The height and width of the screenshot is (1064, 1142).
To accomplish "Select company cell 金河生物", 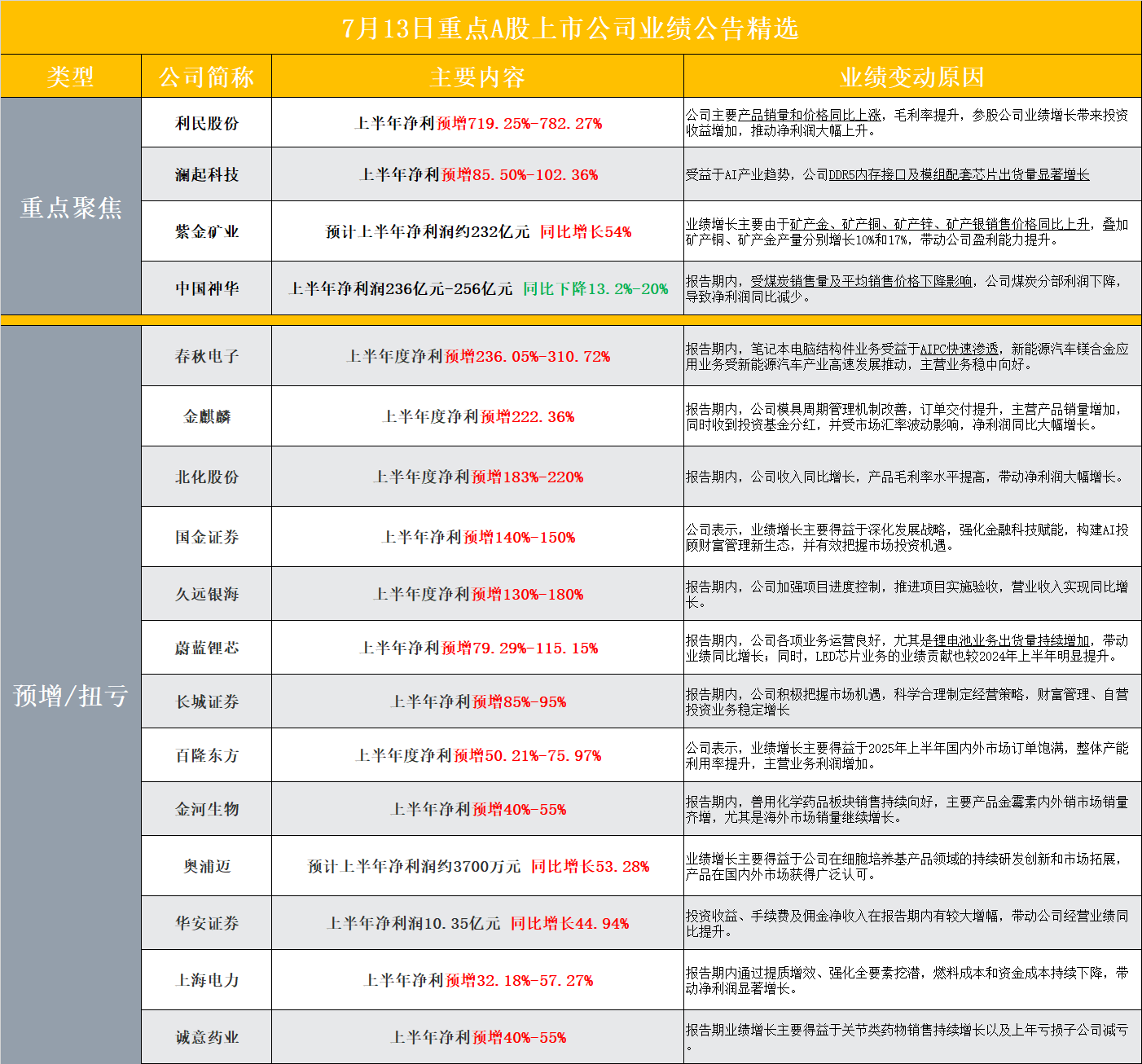I will (206, 809).
